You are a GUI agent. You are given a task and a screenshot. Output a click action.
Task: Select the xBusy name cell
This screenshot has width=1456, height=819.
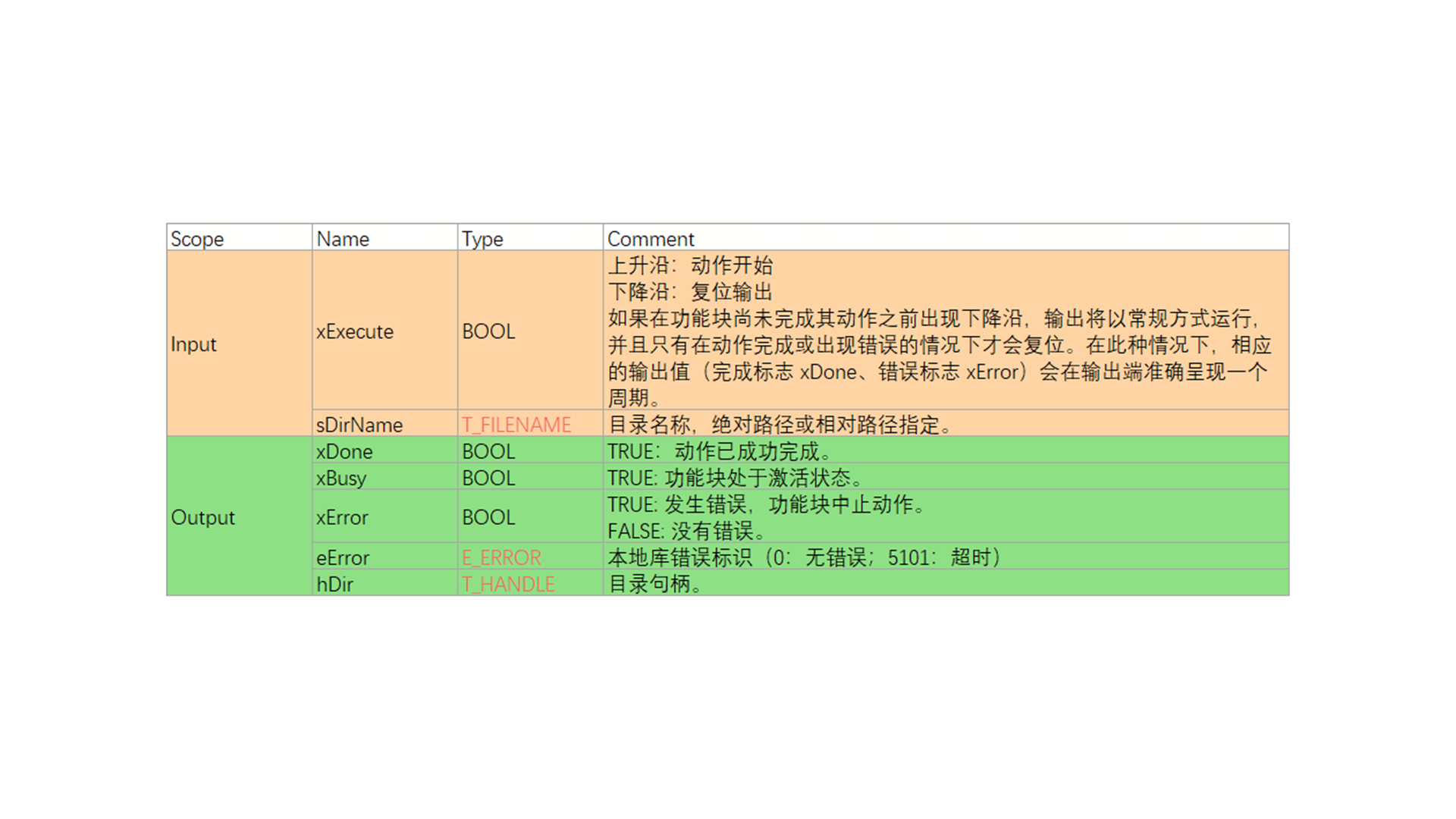341,478
